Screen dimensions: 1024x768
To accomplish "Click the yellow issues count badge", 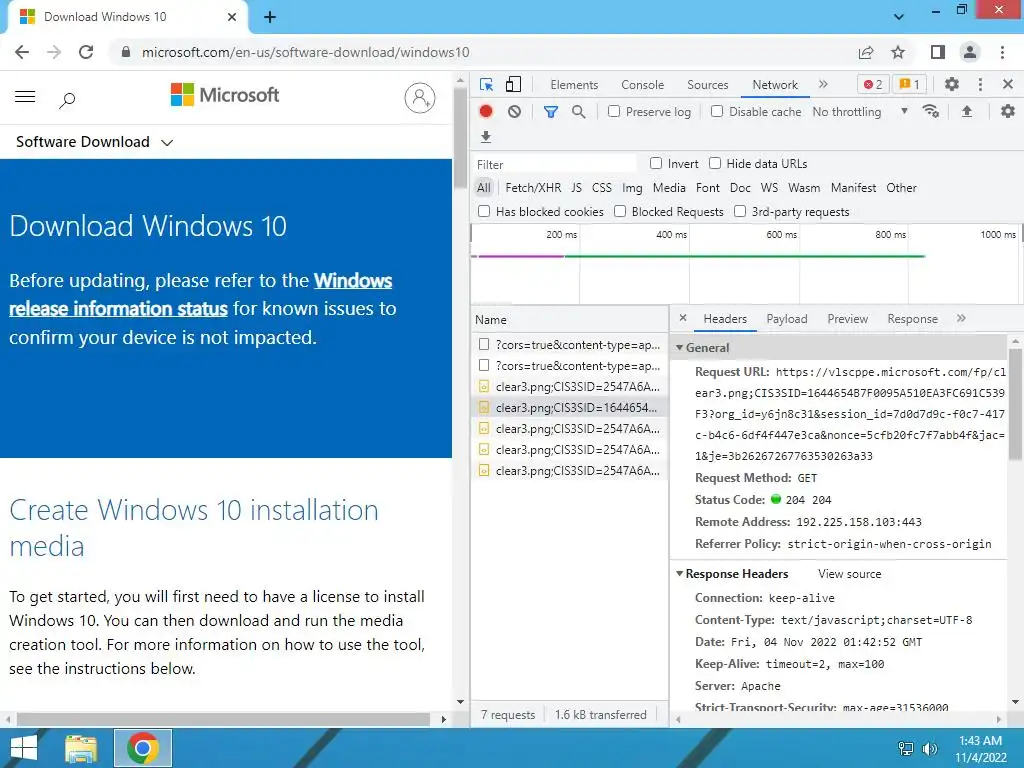I will [x=910, y=84].
